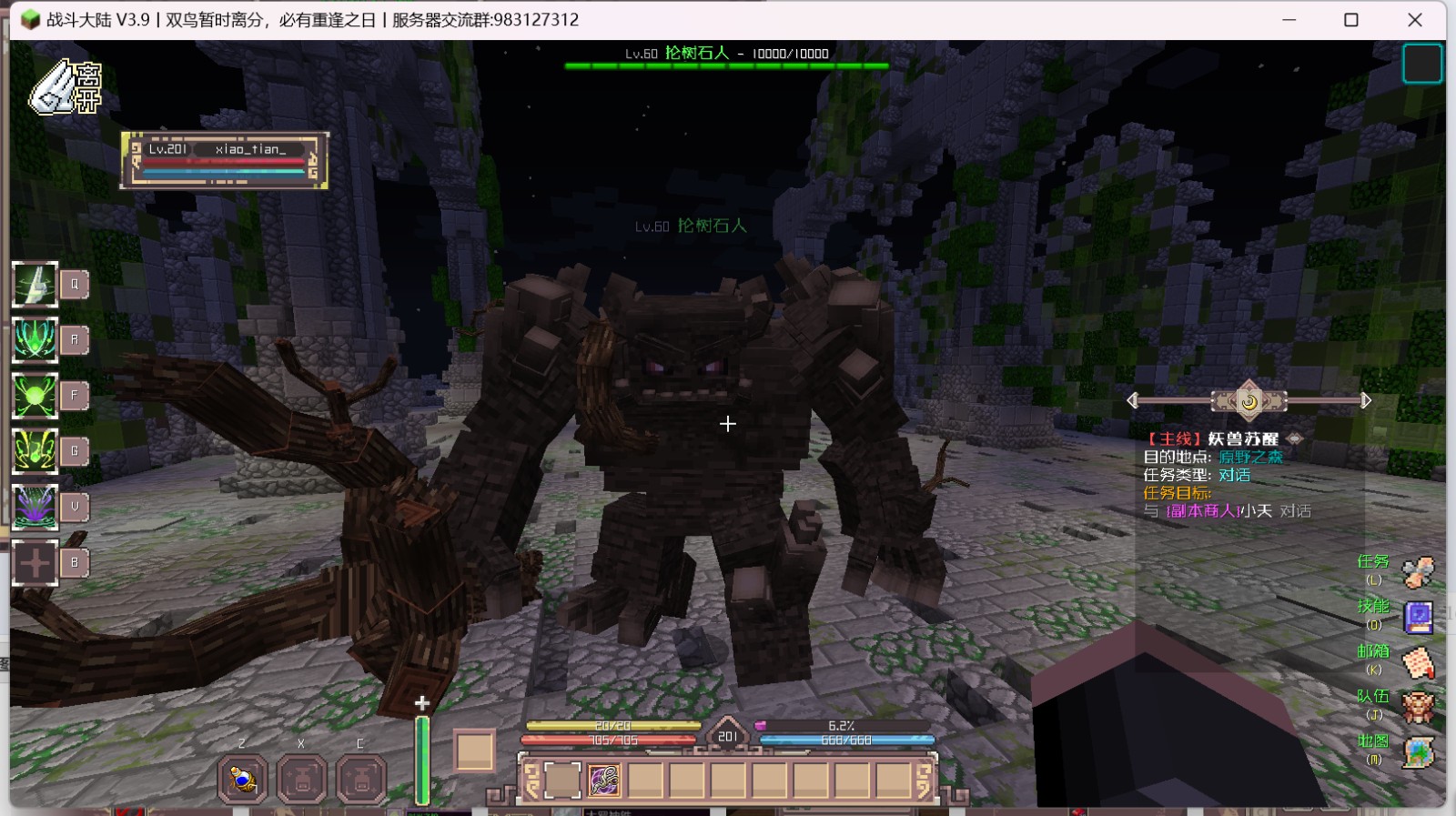
Task: Activate the Q skill sword icon
Action: click(x=35, y=285)
